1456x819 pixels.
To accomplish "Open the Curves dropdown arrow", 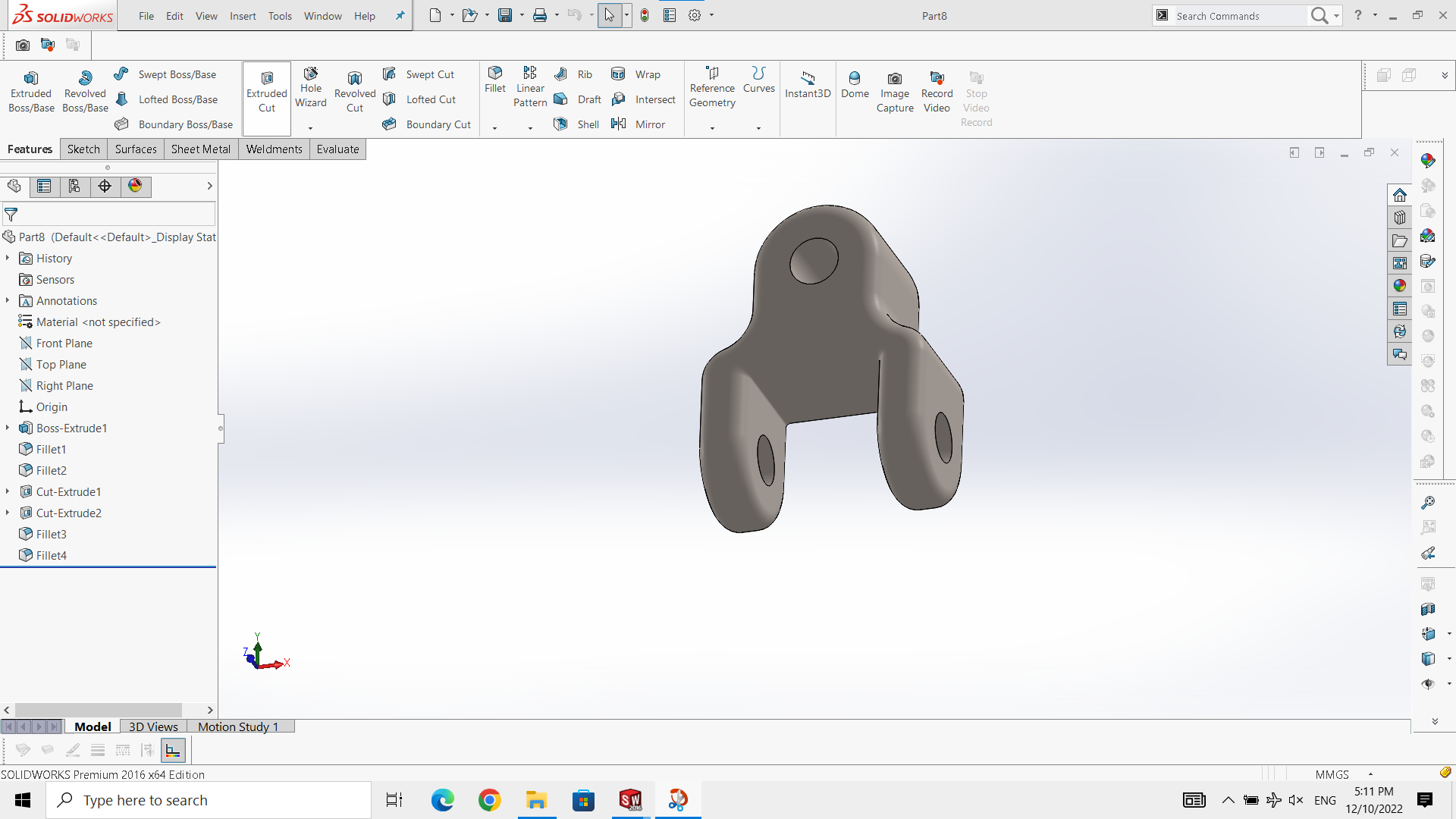I will tap(758, 128).
